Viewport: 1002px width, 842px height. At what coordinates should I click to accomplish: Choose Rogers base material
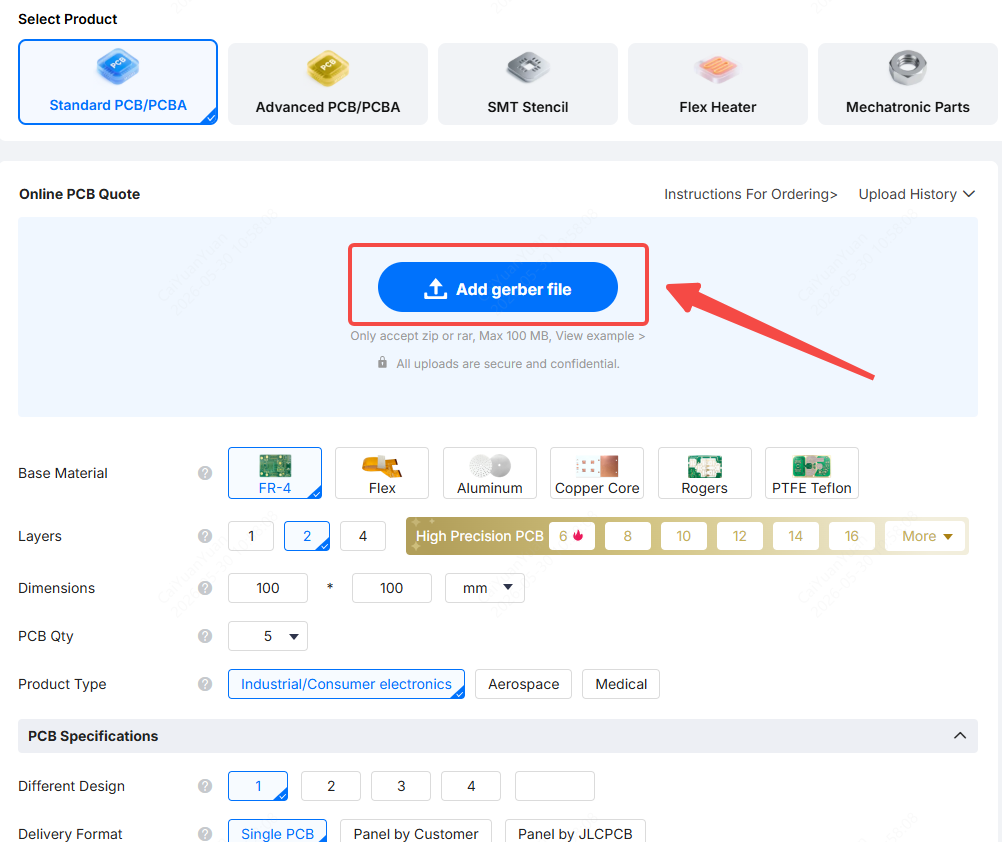tap(704, 473)
